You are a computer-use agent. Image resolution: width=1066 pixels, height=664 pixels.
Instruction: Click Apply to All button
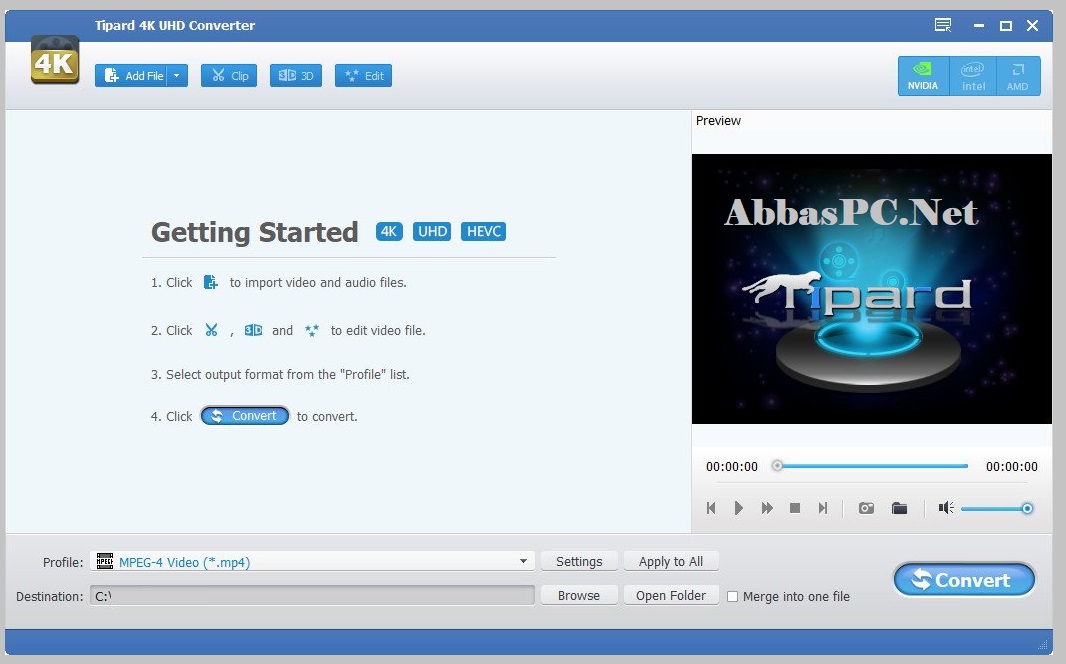(x=671, y=561)
